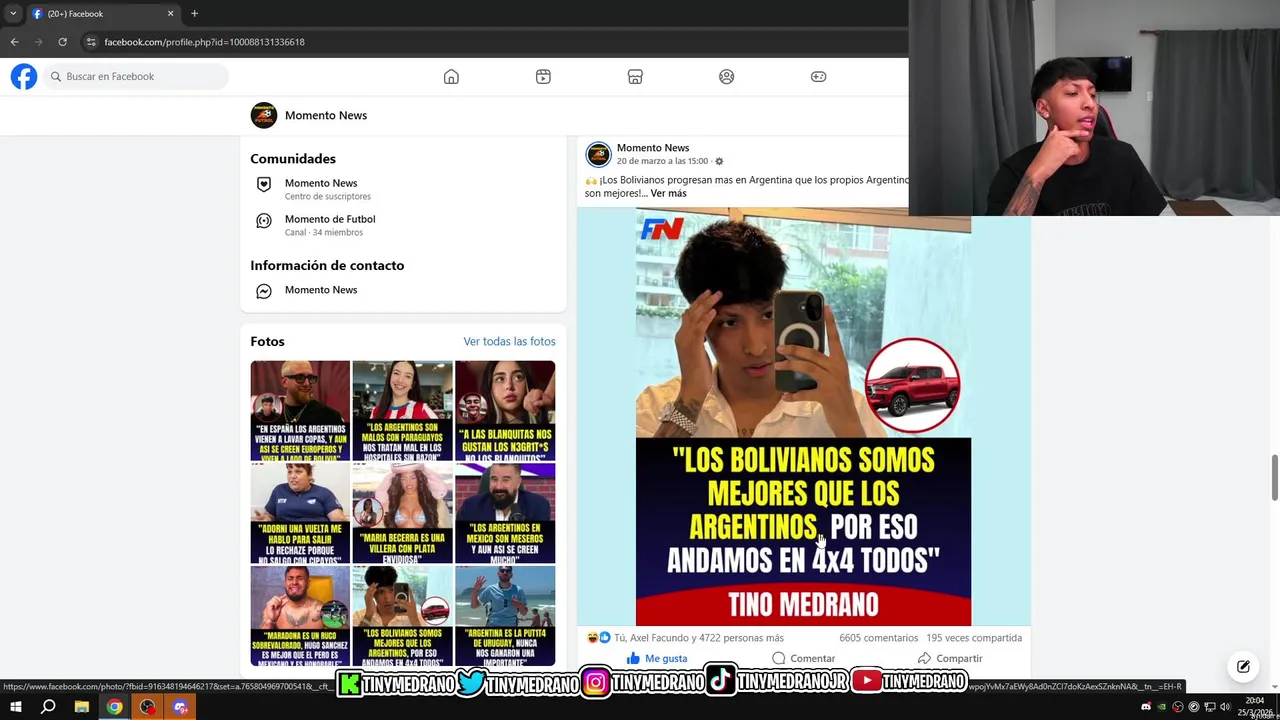This screenshot has height=720, width=1280.
Task: Click the site info icon in address bar
Action: point(91,42)
